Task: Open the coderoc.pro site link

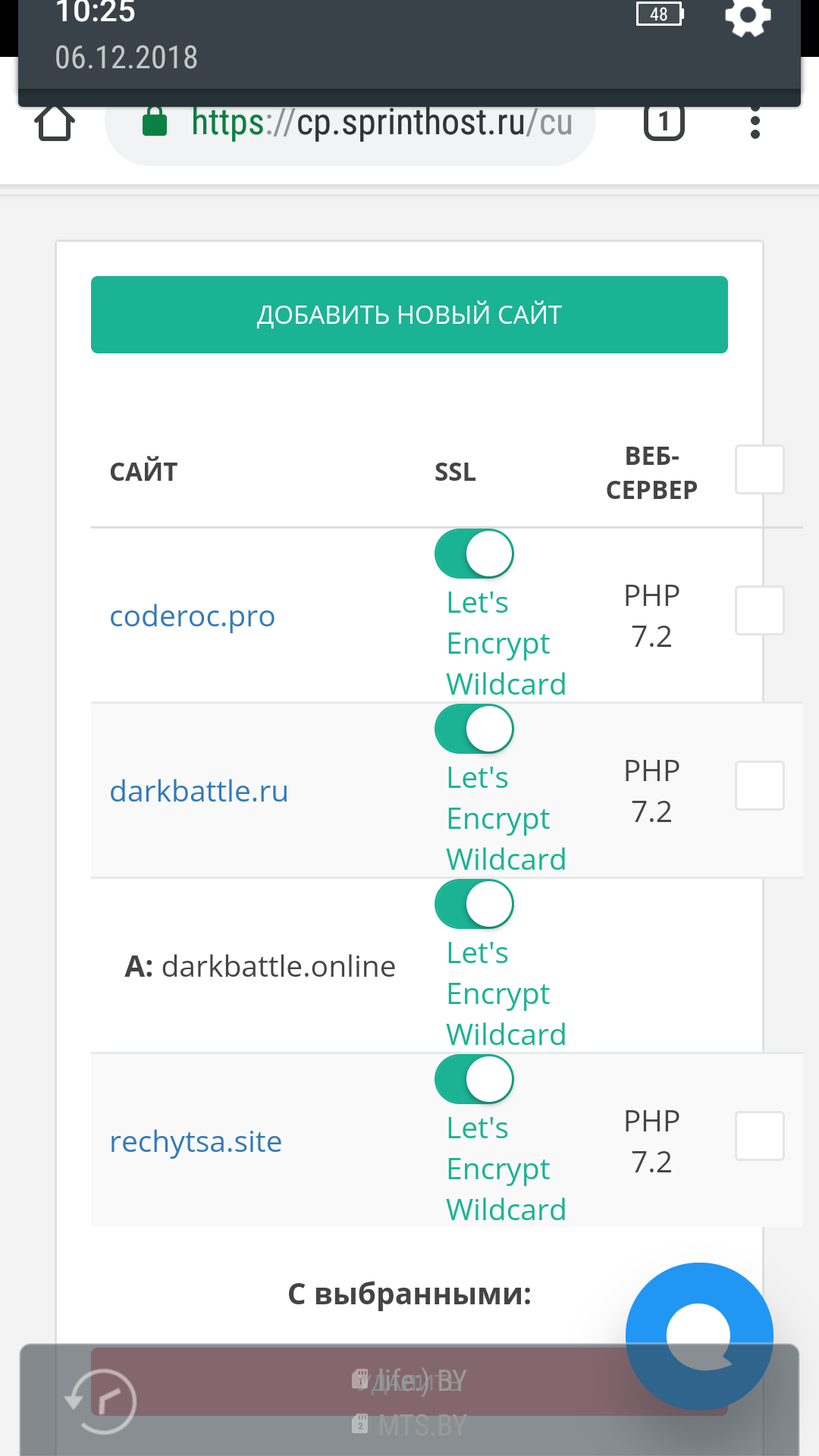Action: point(193,616)
